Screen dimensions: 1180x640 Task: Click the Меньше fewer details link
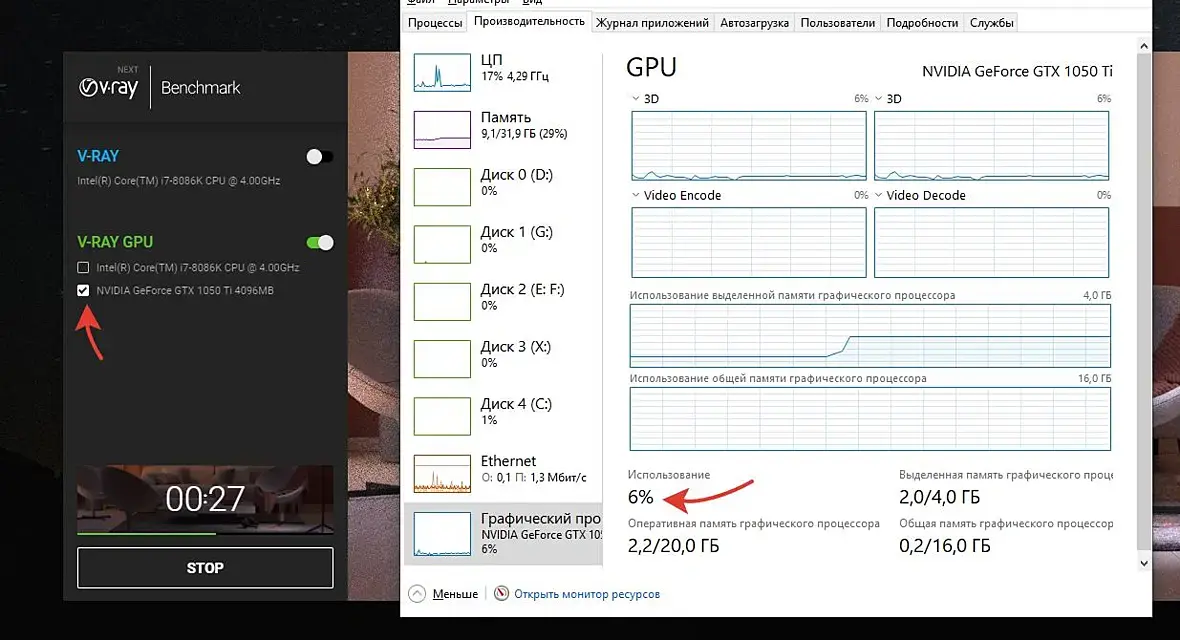click(x=455, y=594)
